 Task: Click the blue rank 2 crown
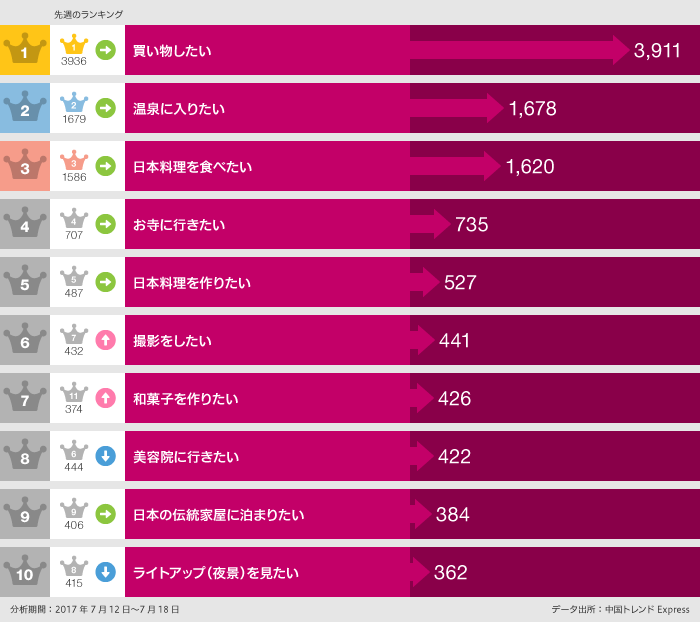(x=25, y=108)
